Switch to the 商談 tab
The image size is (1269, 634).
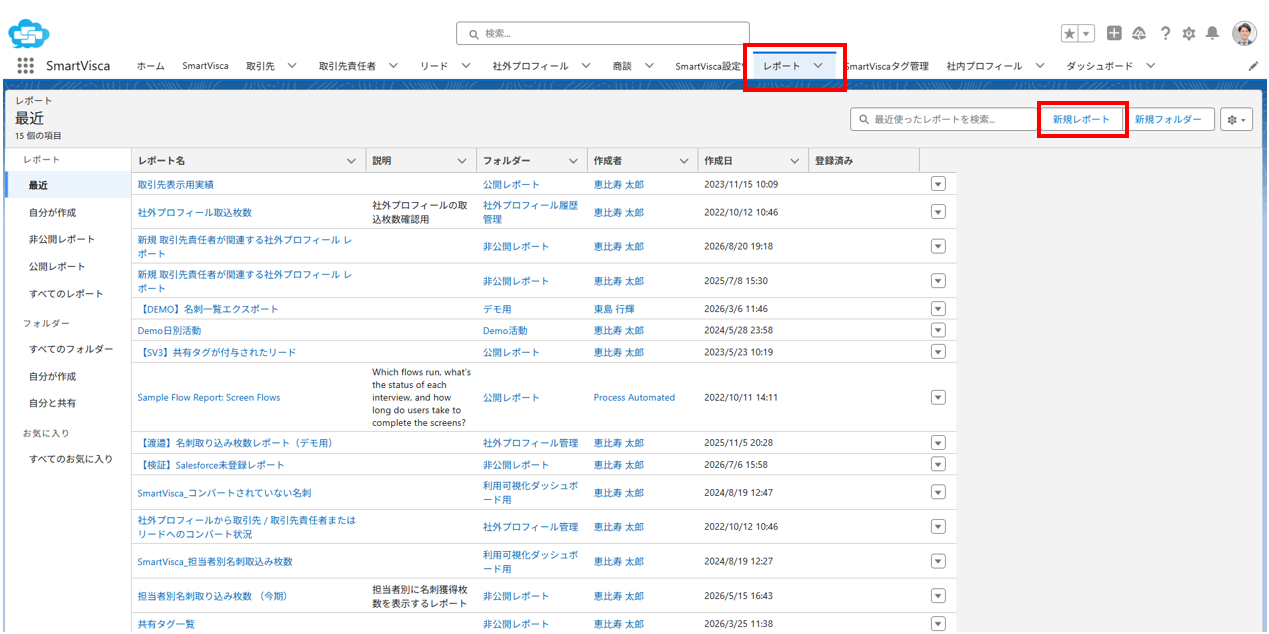(x=622, y=66)
